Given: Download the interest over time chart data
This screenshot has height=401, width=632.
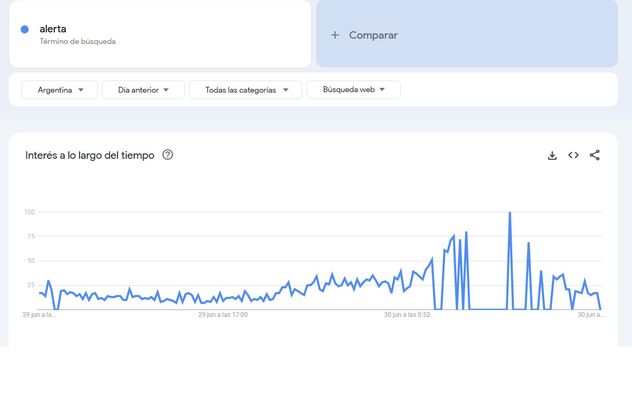Looking at the screenshot, I should (552, 156).
